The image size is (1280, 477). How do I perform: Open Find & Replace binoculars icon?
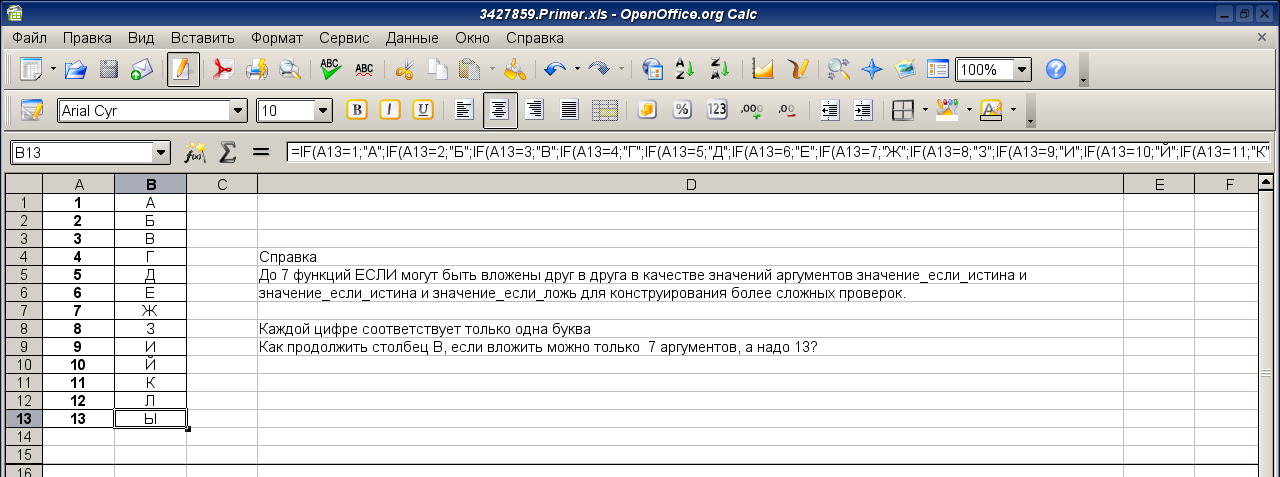click(x=838, y=70)
